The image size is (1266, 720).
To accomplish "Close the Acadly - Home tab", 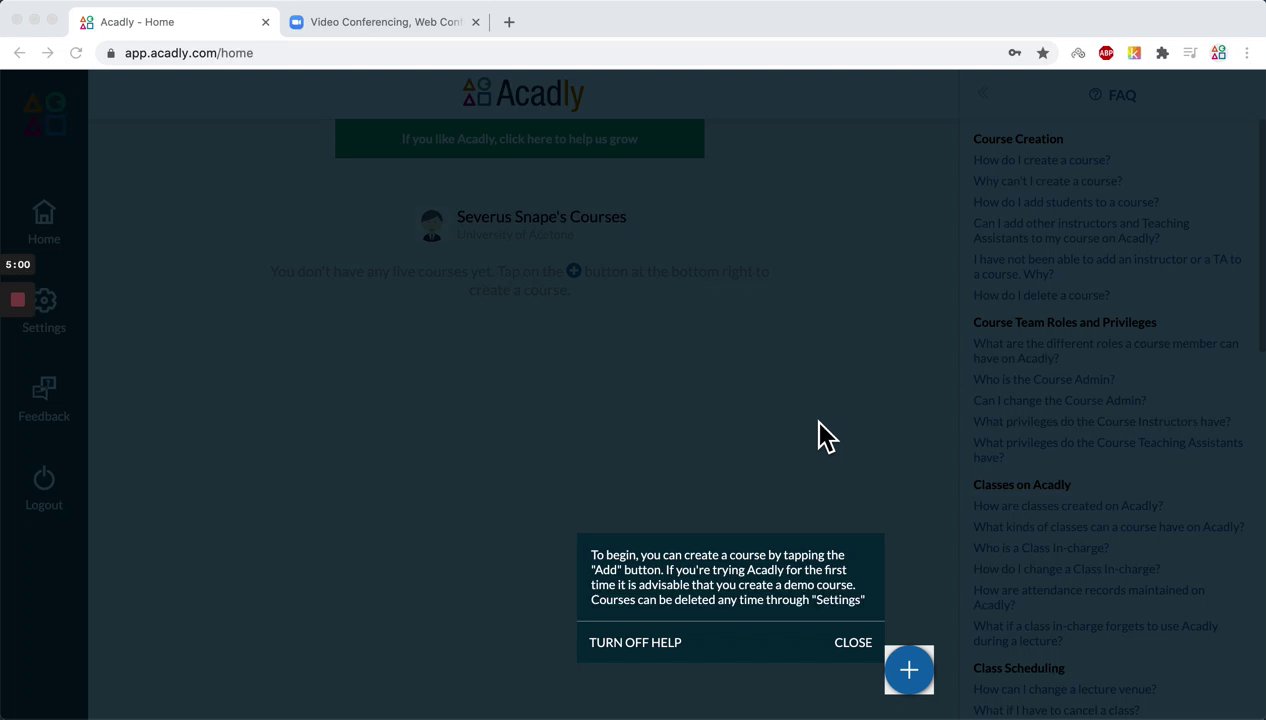I will (266, 22).
